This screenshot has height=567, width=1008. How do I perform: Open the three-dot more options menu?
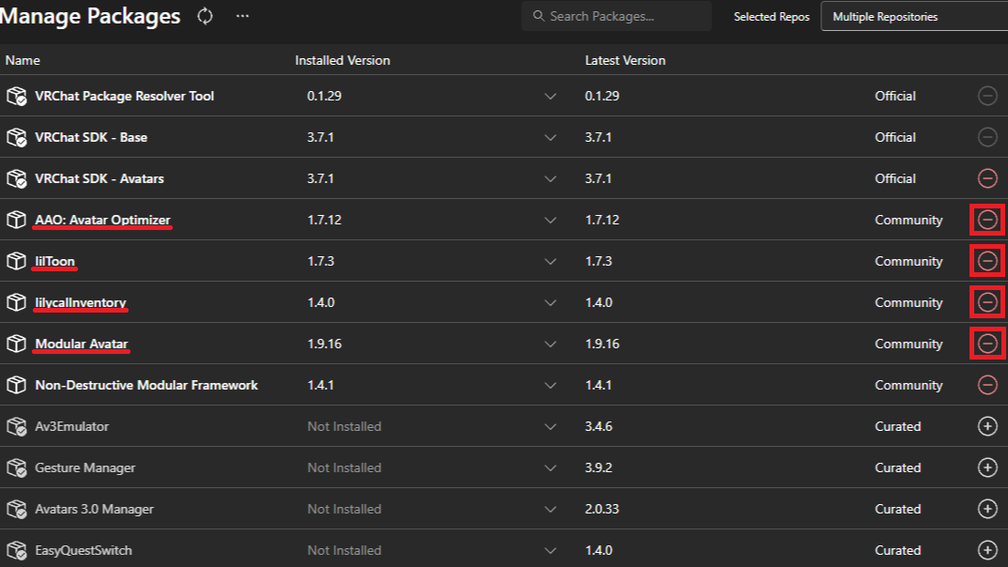pyautogui.click(x=243, y=16)
